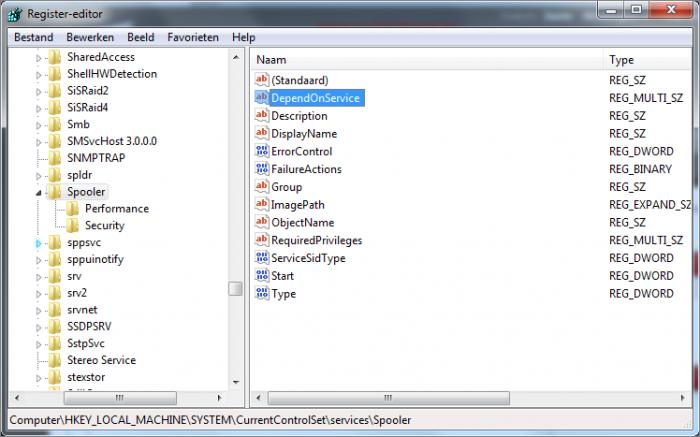Image resolution: width=700 pixels, height=437 pixels.
Task: Click the tree pane scroll right arrow
Action: [219, 397]
